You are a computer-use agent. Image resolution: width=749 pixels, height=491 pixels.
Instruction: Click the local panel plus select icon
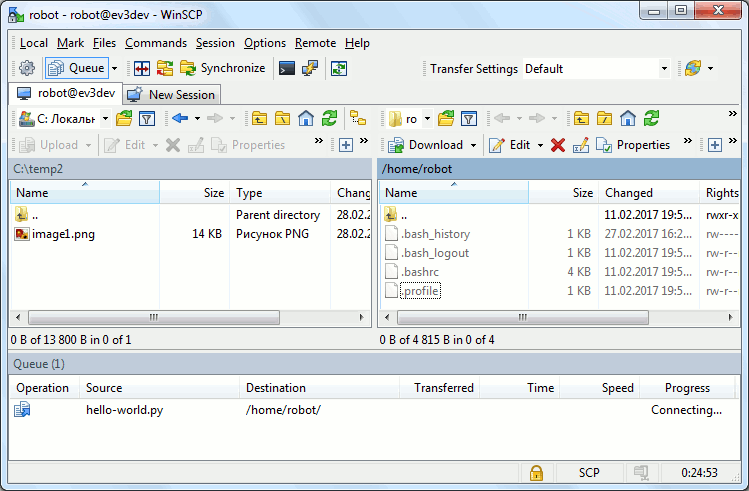pos(345,145)
